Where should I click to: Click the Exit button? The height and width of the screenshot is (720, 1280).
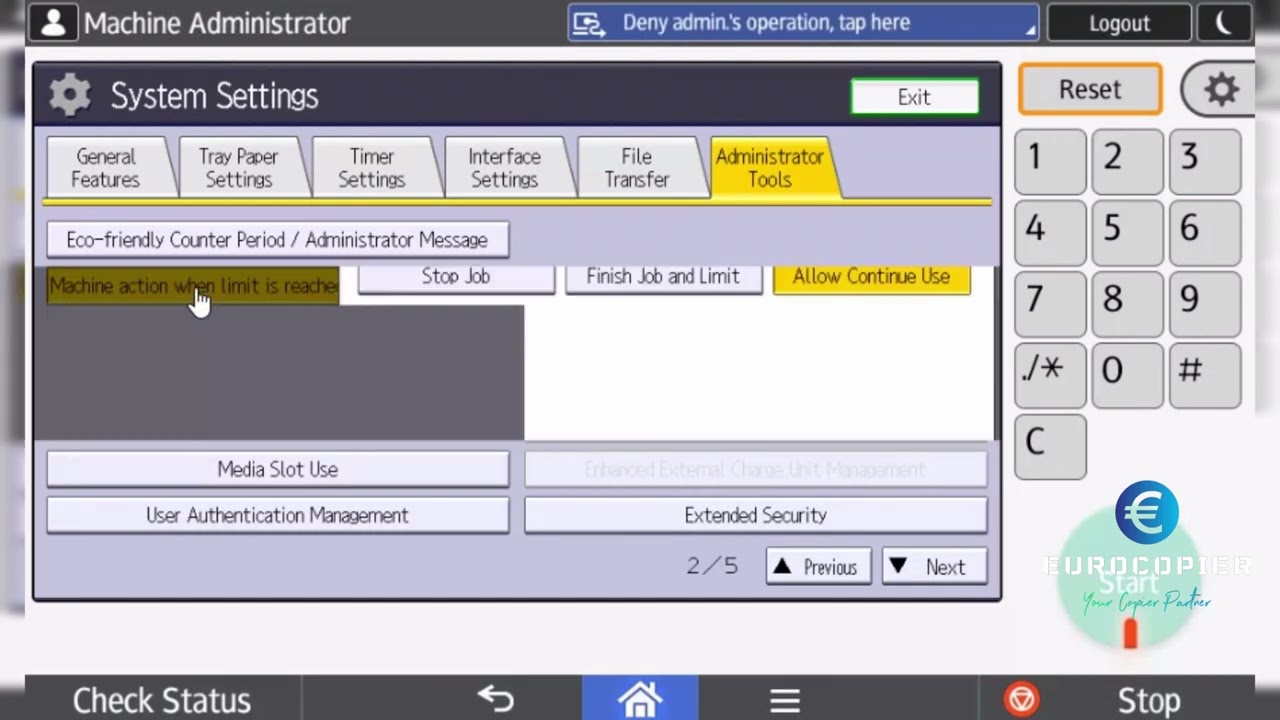click(914, 97)
